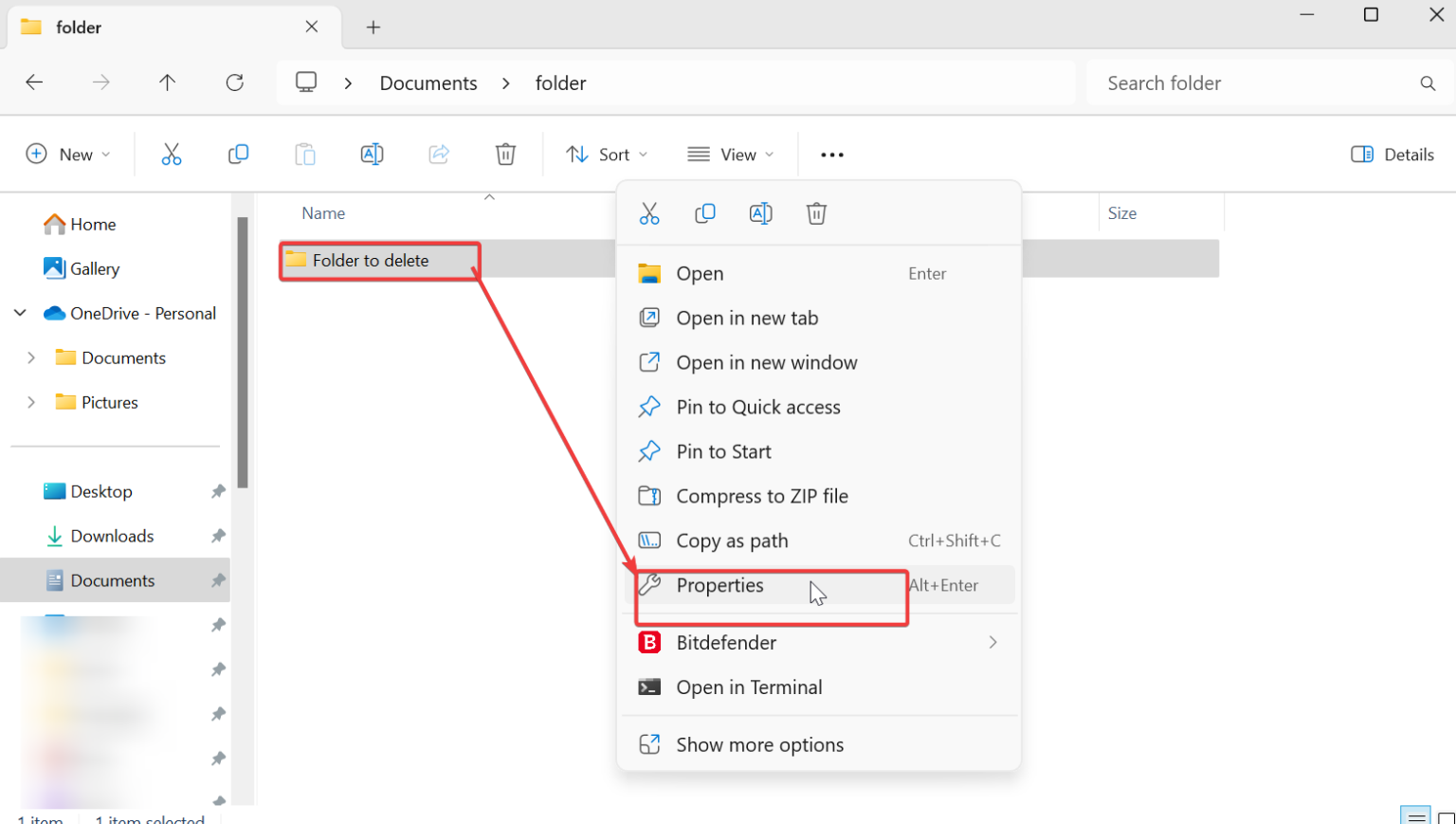Select Properties from the context menu
Screen dimensions: 1456x824
click(x=719, y=585)
